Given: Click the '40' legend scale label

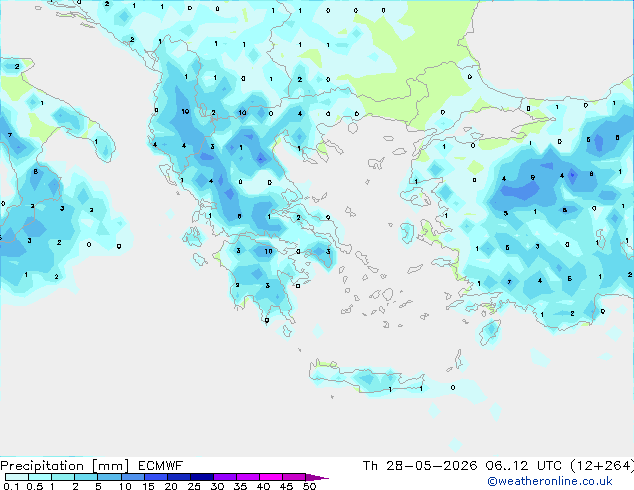Looking at the screenshot, I should click(x=263, y=486).
